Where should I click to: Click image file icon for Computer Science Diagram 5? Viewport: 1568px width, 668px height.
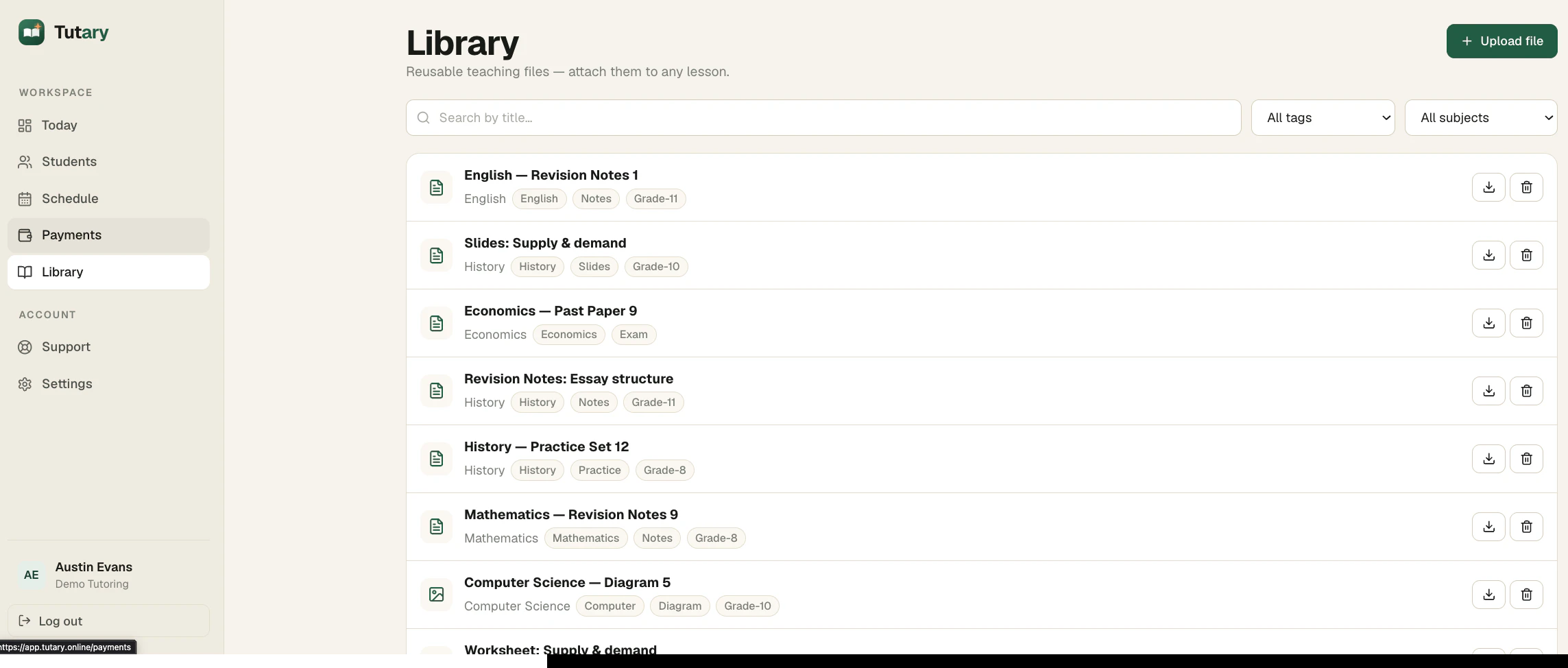coord(436,595)
